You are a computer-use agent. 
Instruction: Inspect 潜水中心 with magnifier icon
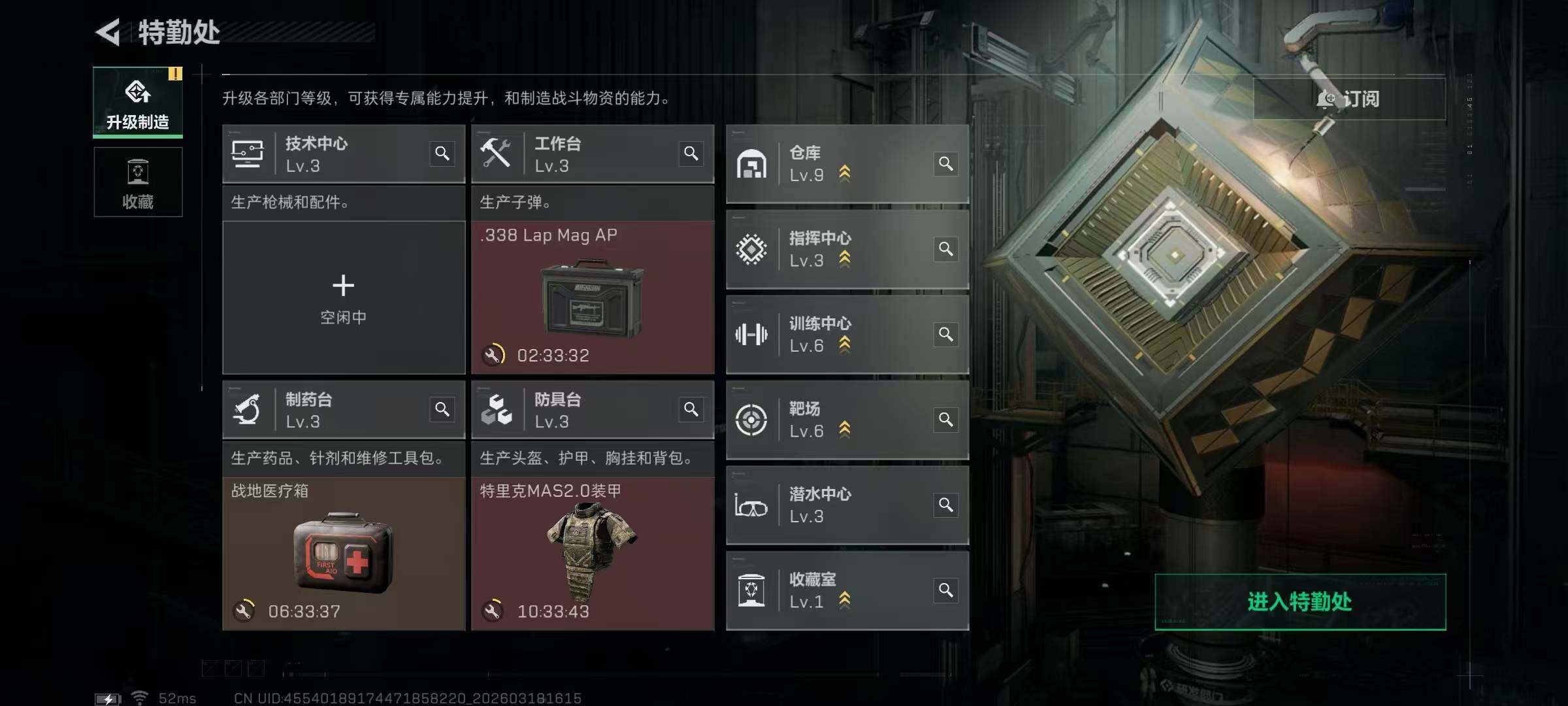pos(946,505)
